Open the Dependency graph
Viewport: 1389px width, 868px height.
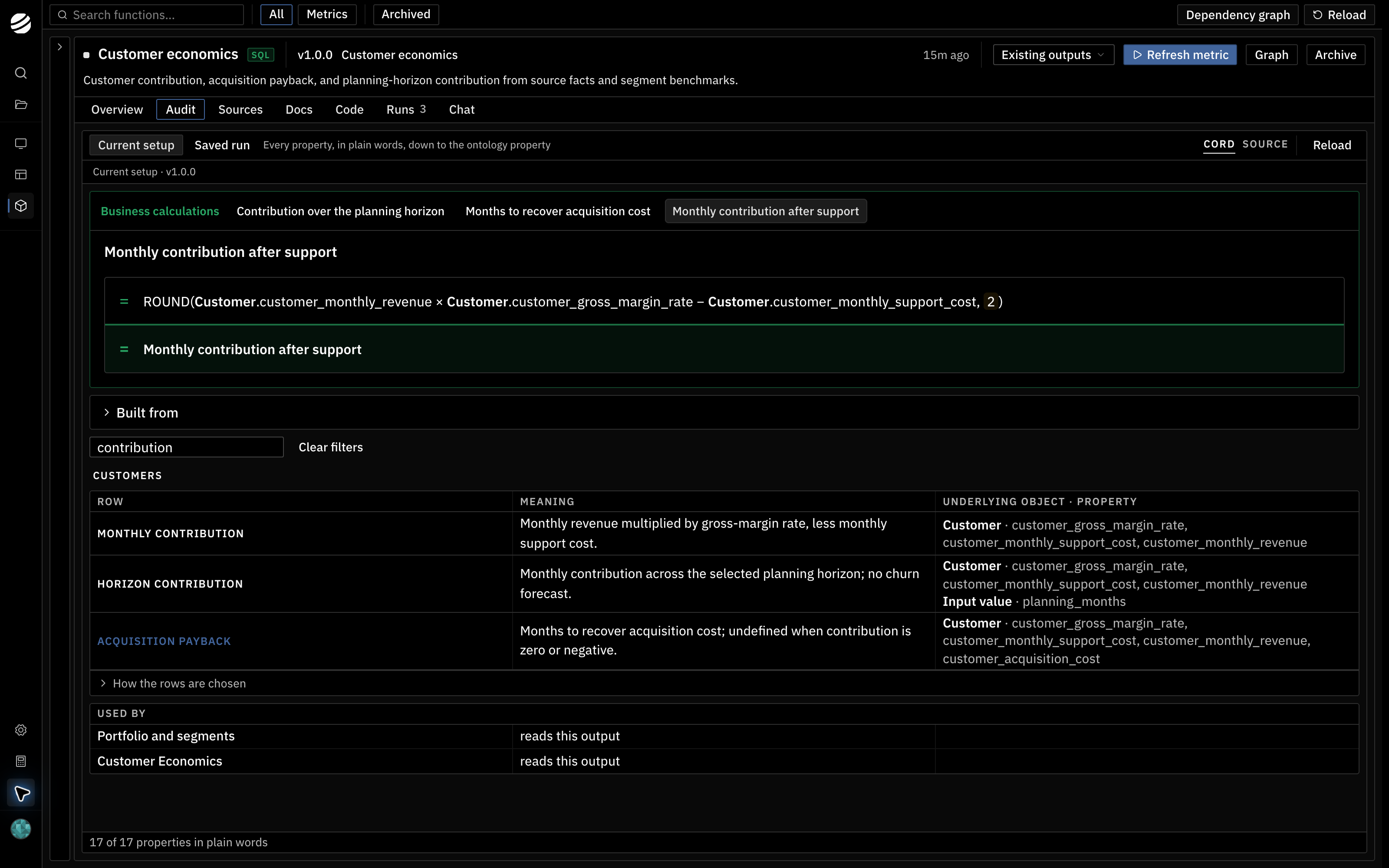tap(1238, 15)
